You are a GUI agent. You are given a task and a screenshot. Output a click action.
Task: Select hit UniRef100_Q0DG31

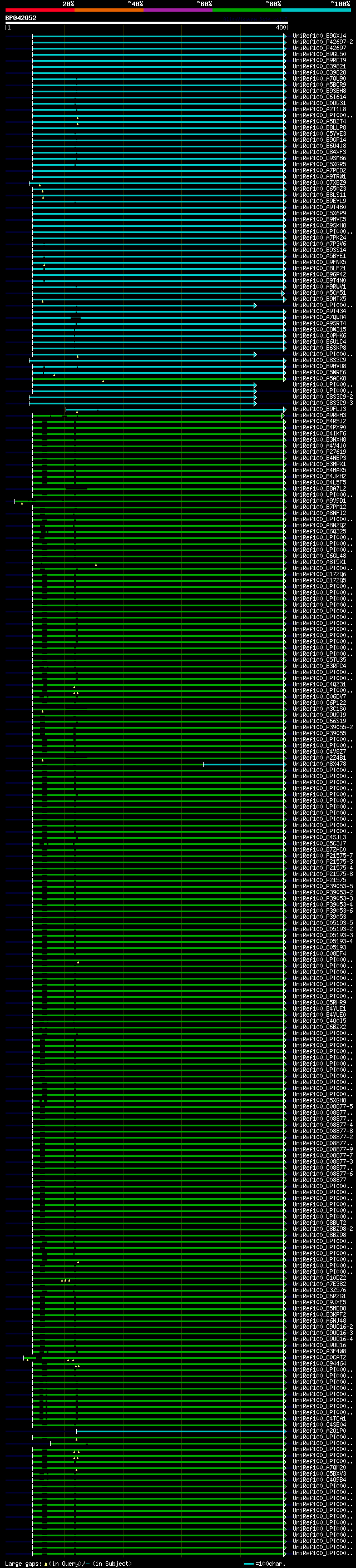[319, 103]
